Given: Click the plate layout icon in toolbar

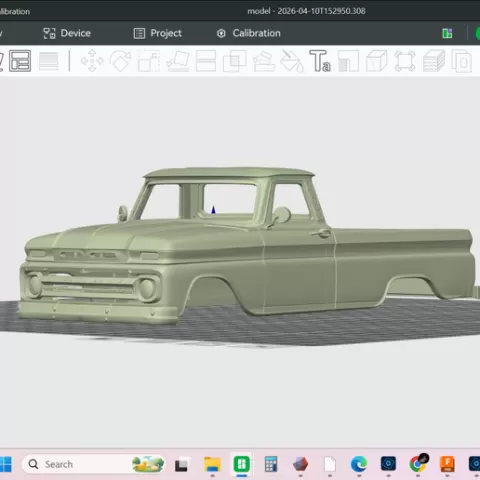Looking at the screenshot, I should (20, 61).
